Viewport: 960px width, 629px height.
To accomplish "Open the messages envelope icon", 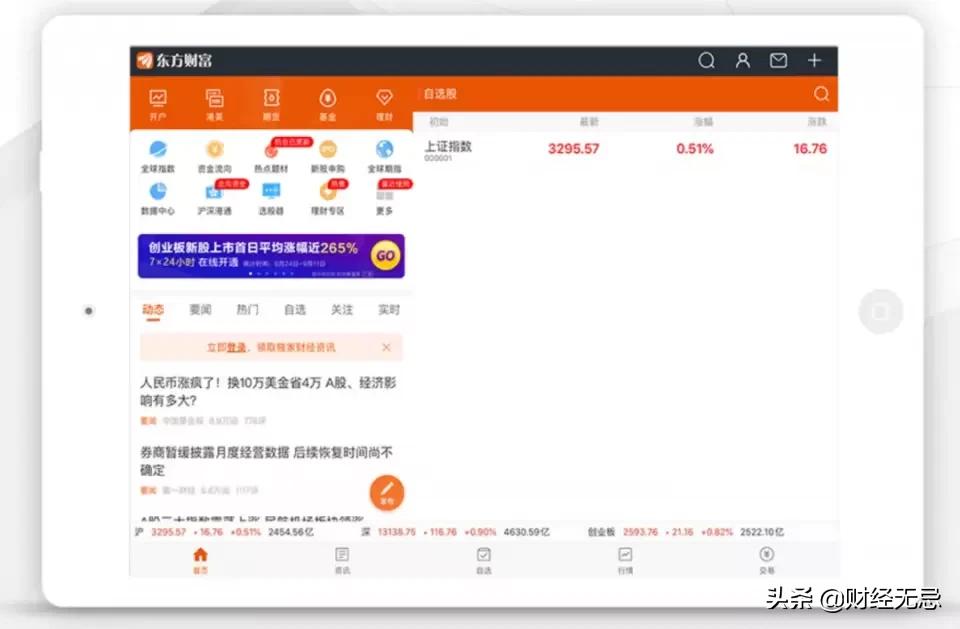I will (778, 61).
